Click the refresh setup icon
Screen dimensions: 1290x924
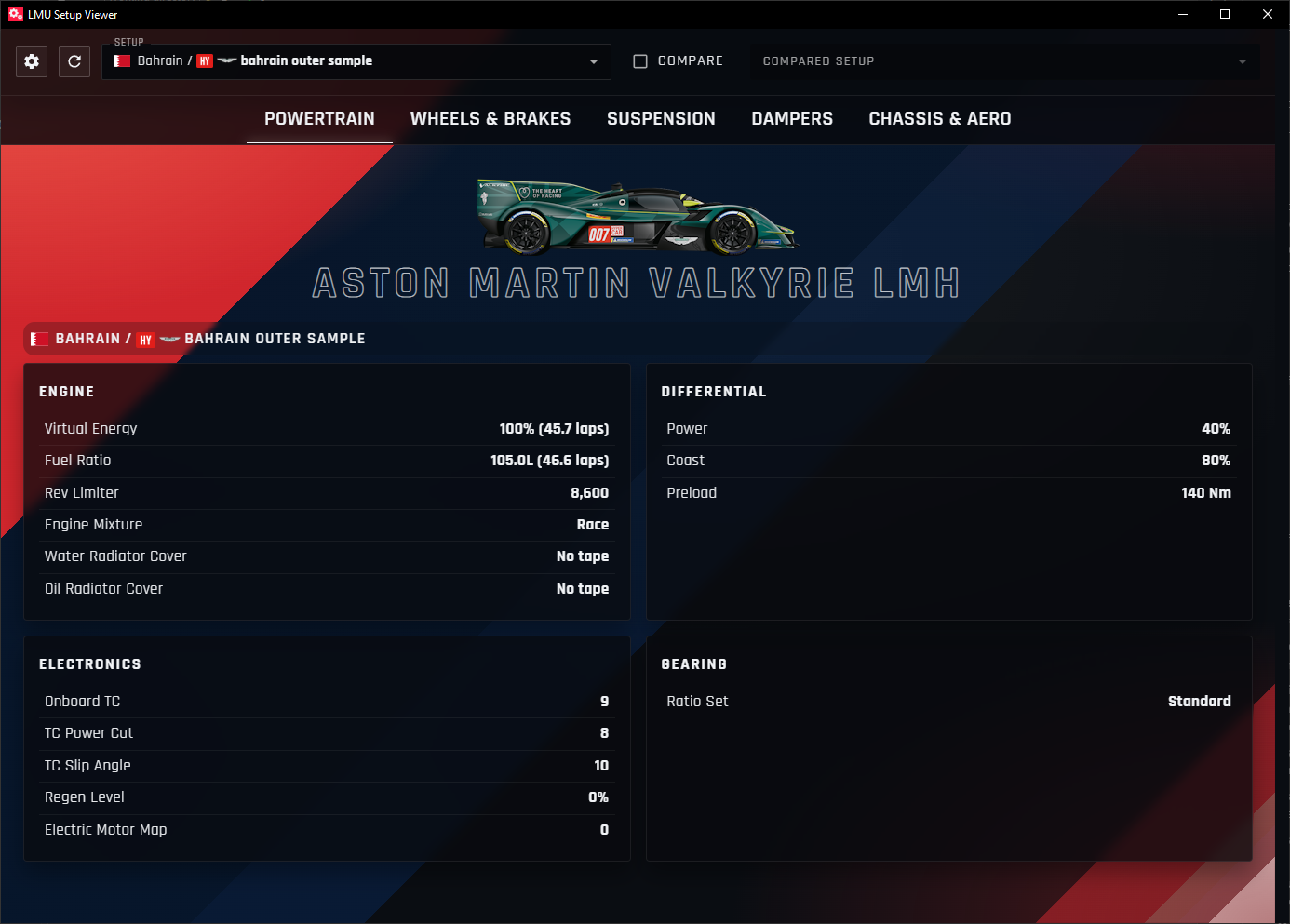tap(74, 61)
